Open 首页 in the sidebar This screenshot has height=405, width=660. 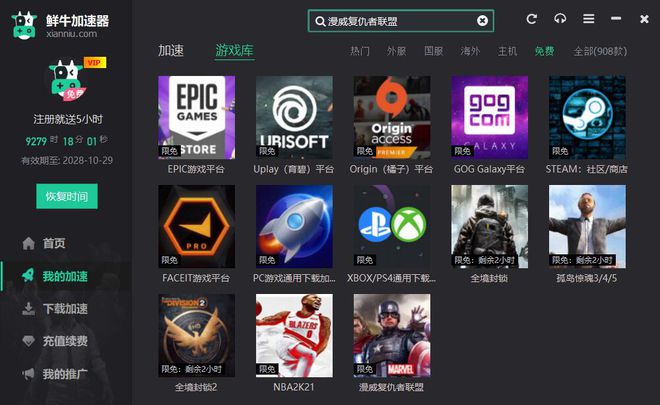(54, 243)
